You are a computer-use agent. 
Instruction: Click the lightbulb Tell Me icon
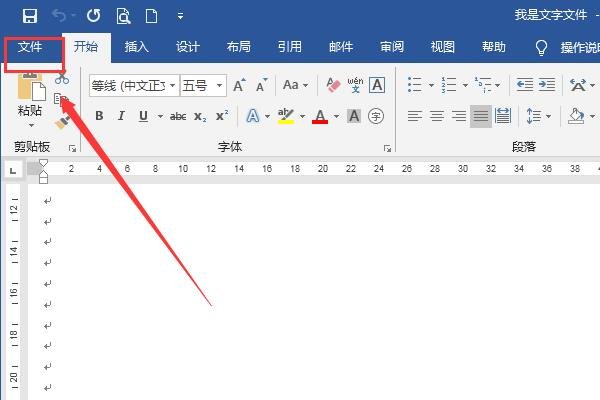click(541, 47)
